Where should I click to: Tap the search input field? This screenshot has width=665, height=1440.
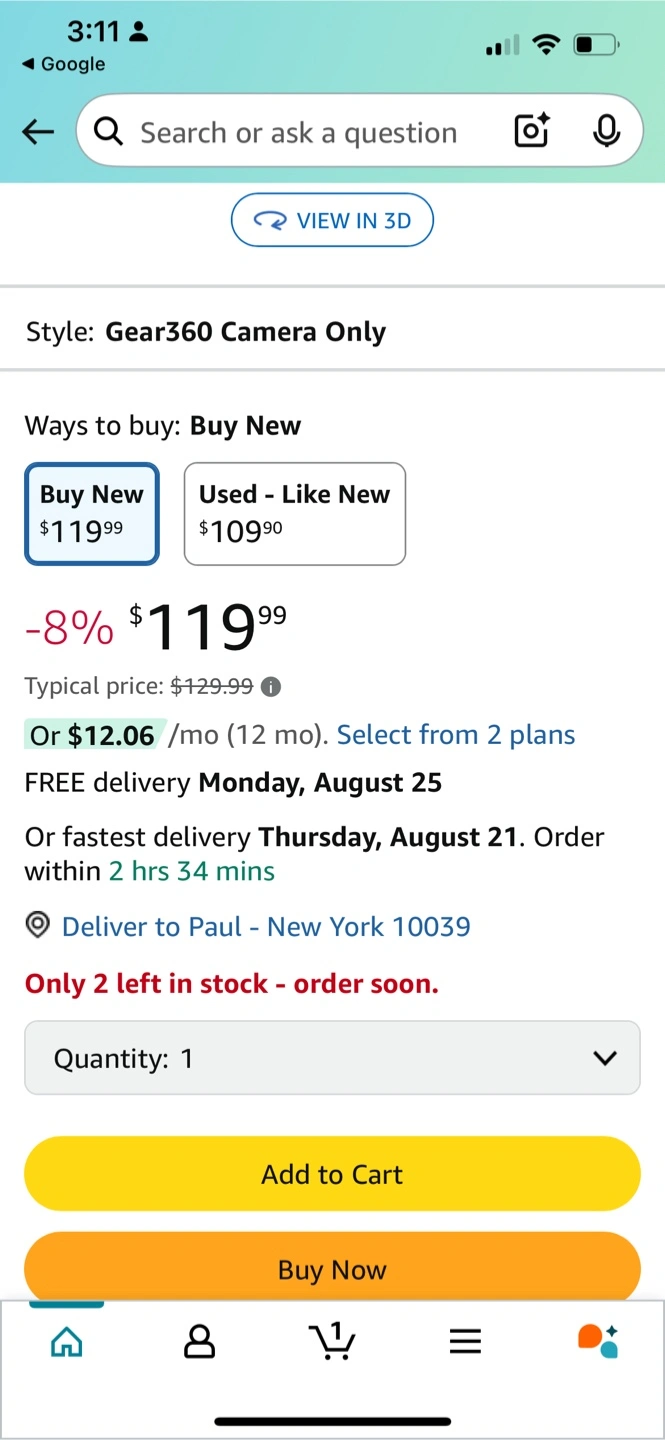pos(298,132)
